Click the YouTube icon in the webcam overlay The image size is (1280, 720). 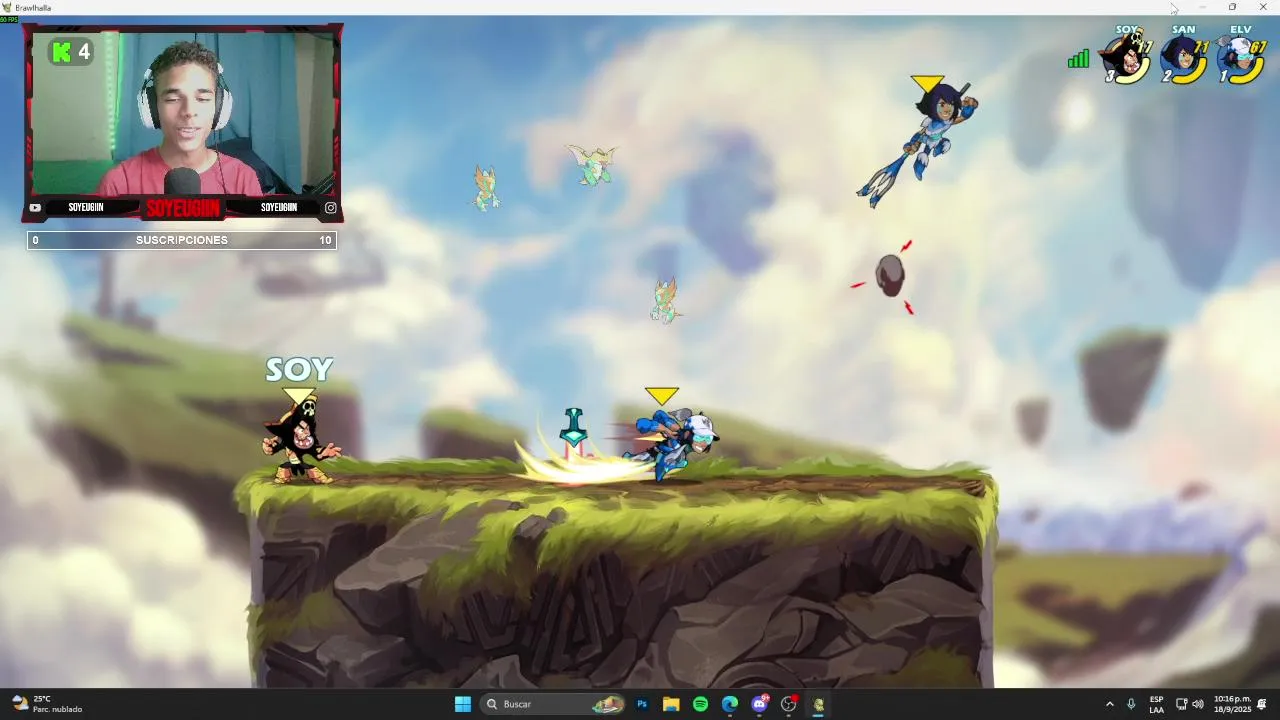click(x=35, y=208)
